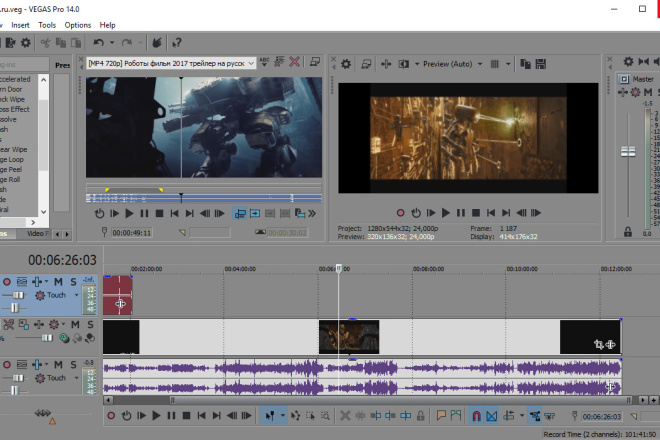
Task: Copy snapshot to clipboard in Preview window
Action: (525, 64)
